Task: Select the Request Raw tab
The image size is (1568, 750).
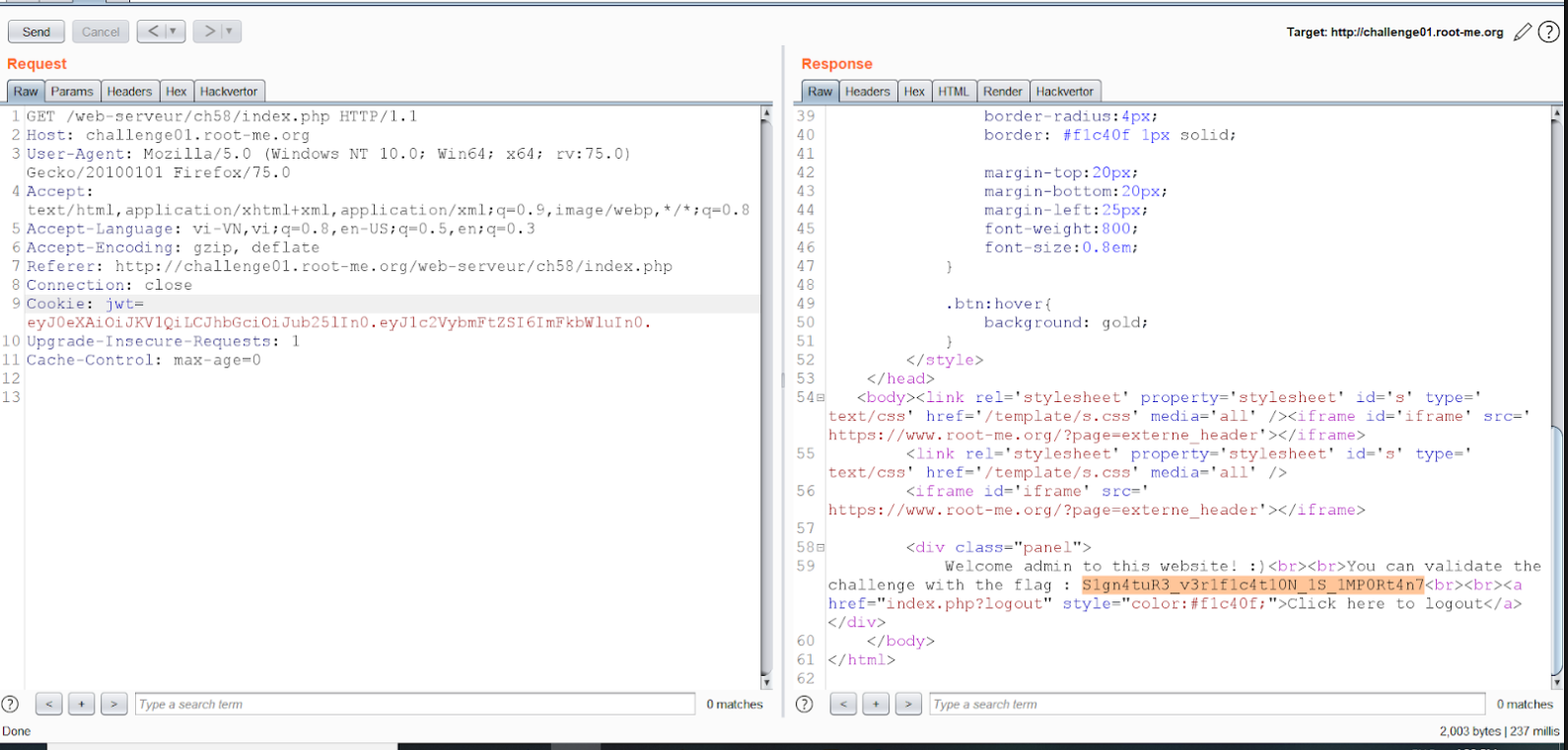Action: [26, 92]
